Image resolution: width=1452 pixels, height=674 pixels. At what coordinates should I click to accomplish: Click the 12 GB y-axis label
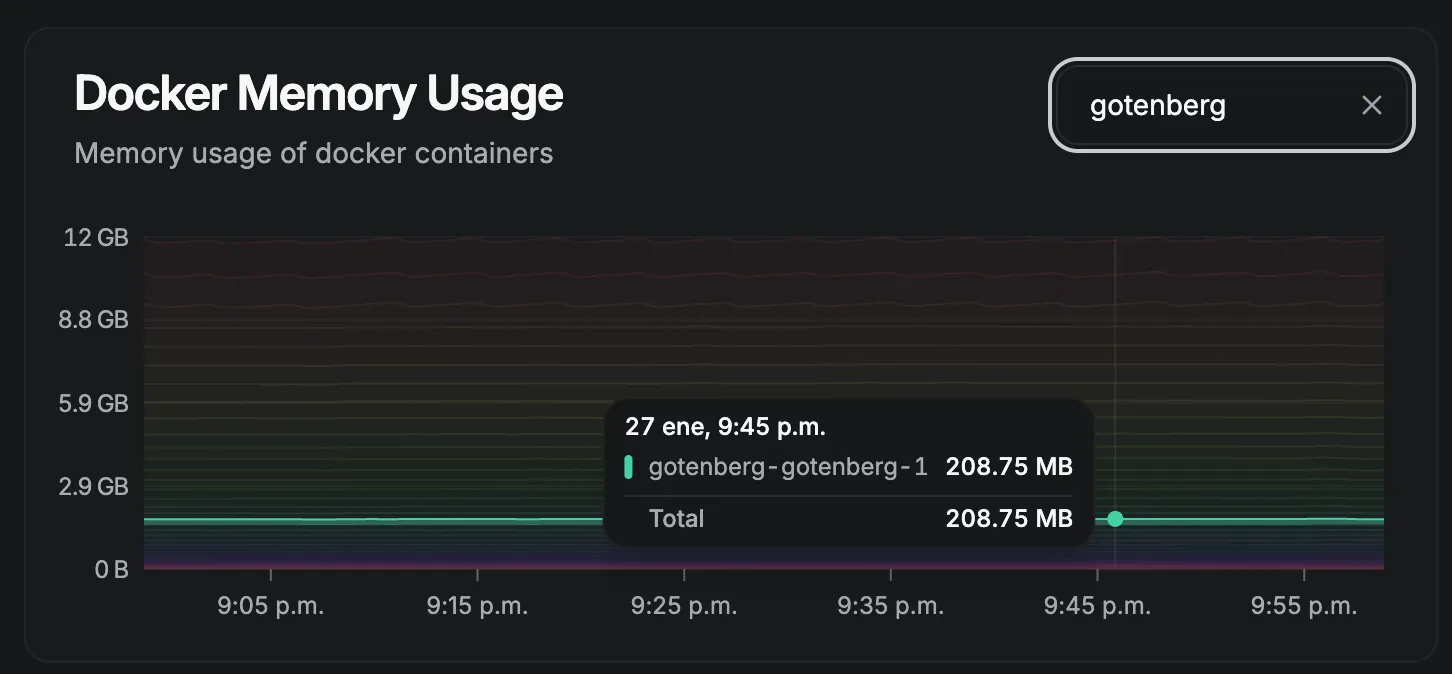97,238
